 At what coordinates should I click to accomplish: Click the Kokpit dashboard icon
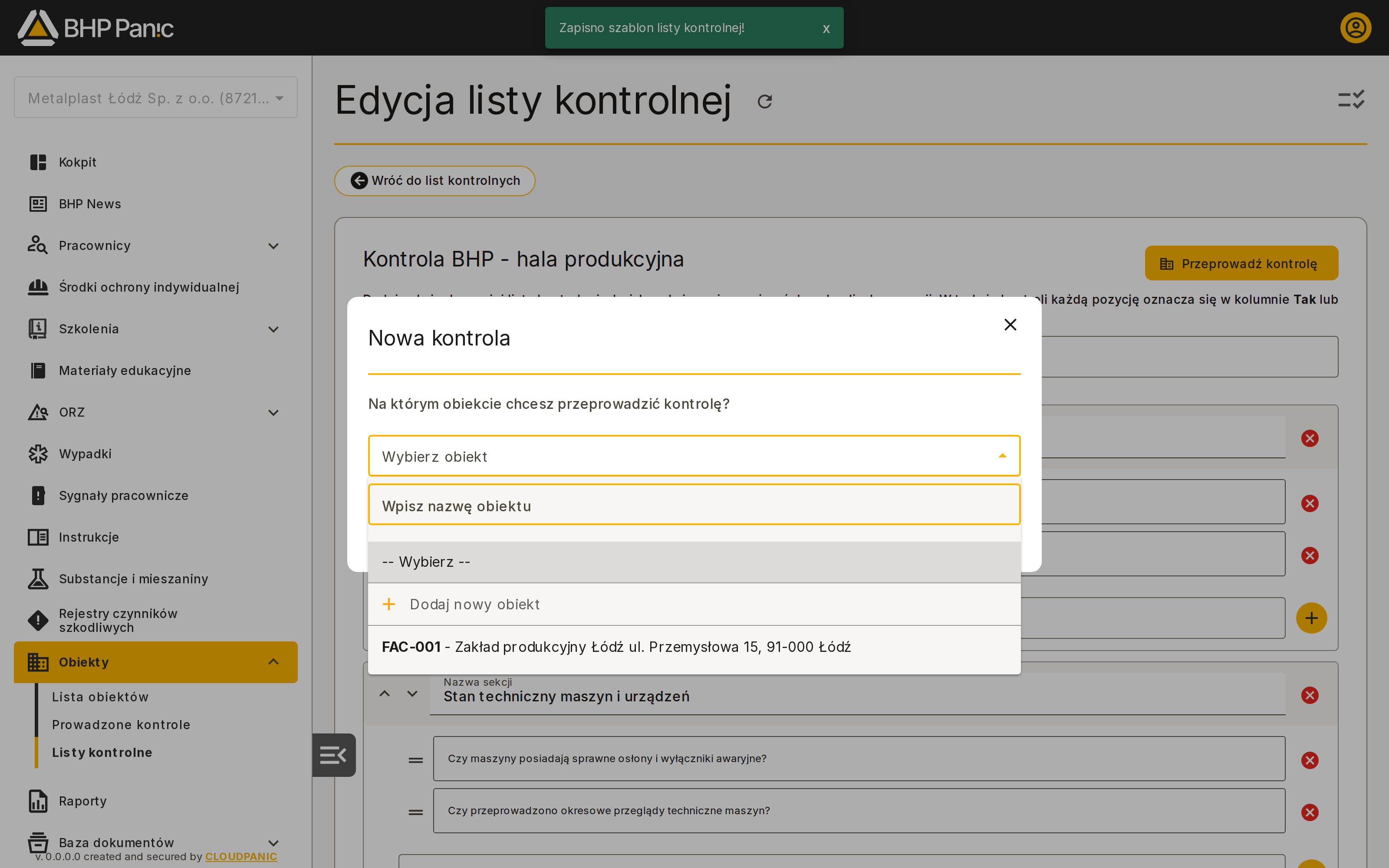38,162
